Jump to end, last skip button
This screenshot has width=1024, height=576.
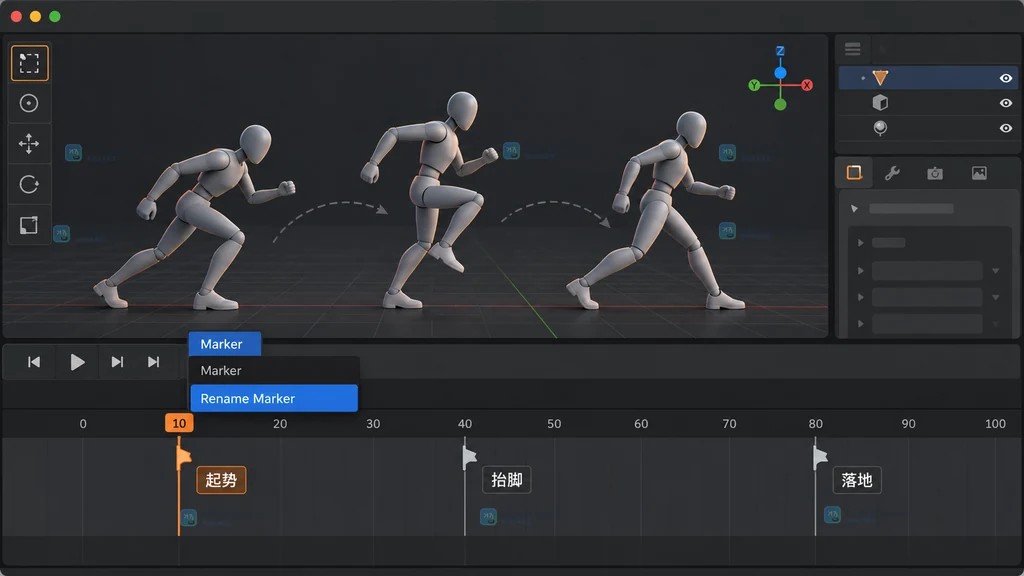(x=153, y=362)
